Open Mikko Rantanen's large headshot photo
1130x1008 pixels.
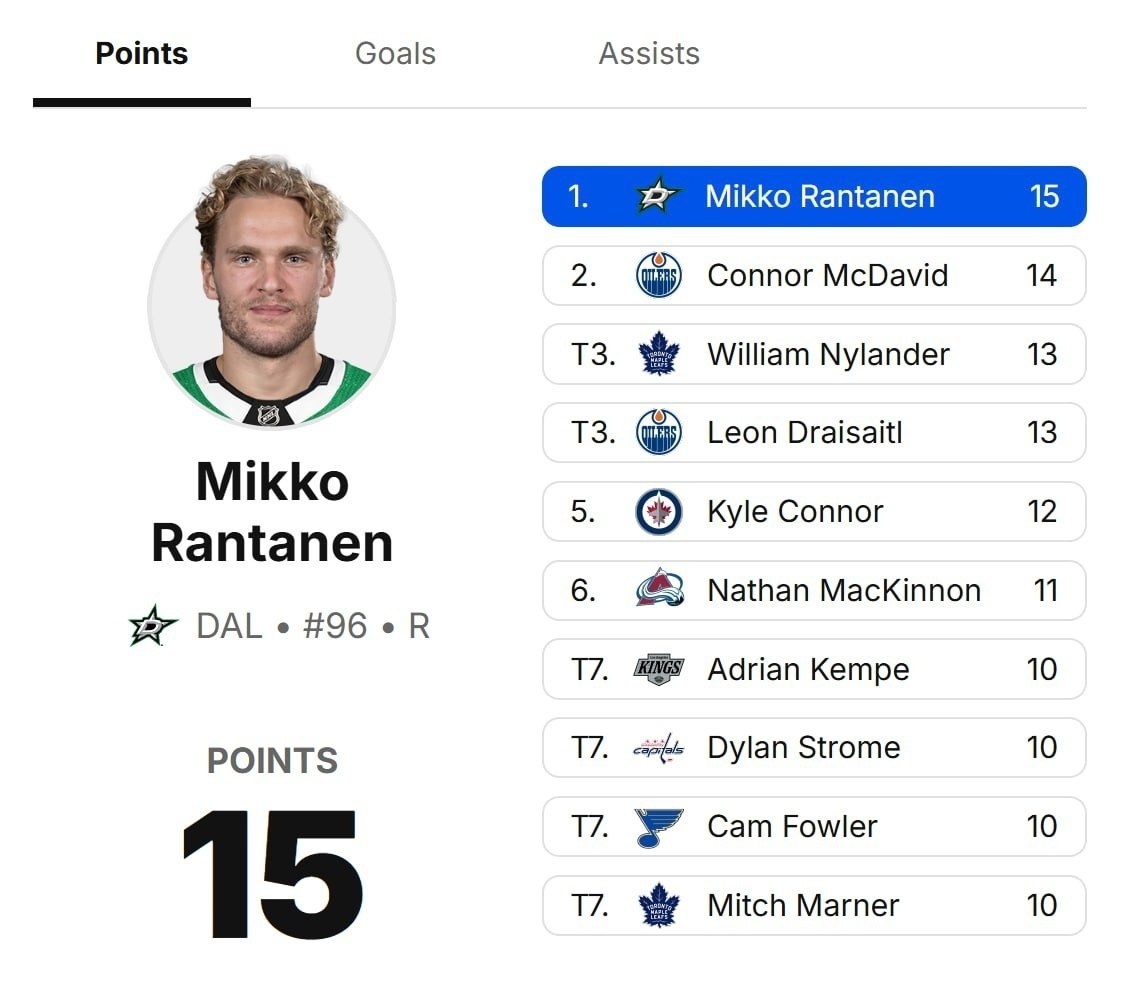click(x=272, y=293)
